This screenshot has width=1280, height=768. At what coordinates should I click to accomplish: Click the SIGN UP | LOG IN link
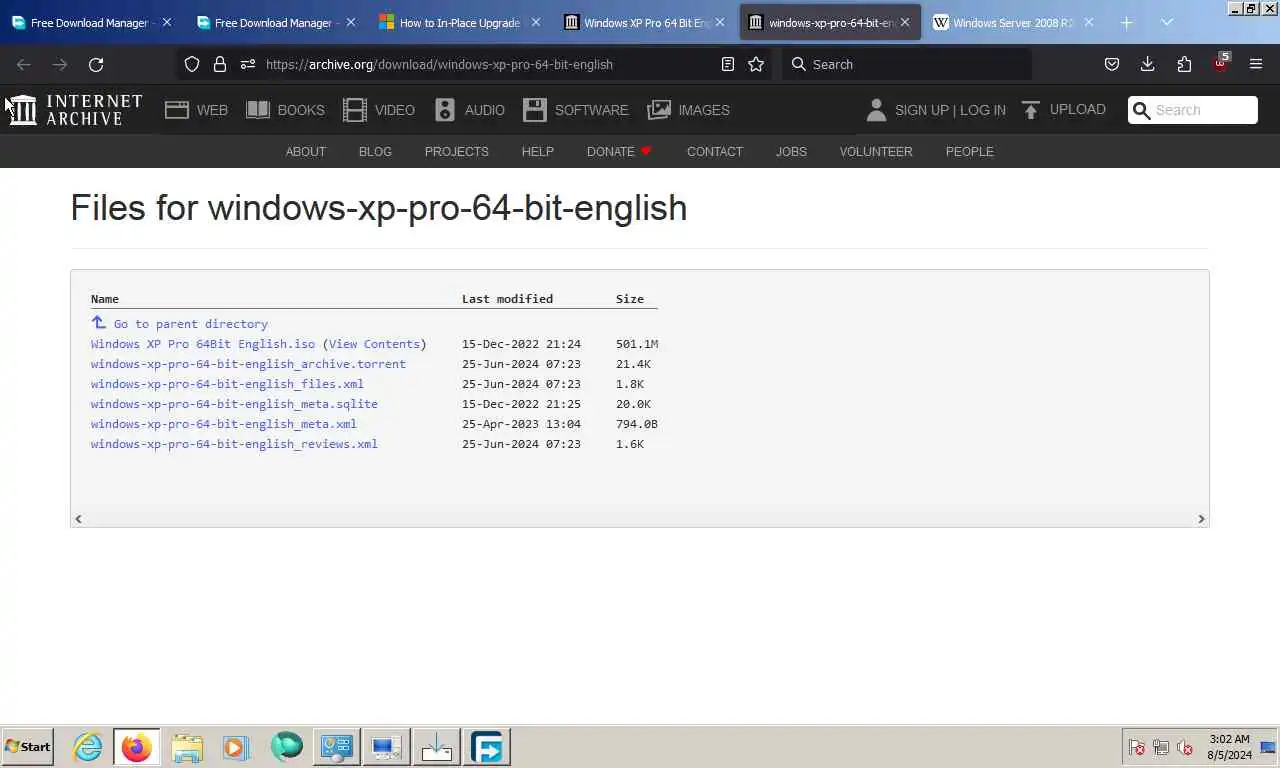[x=950, y=110]
